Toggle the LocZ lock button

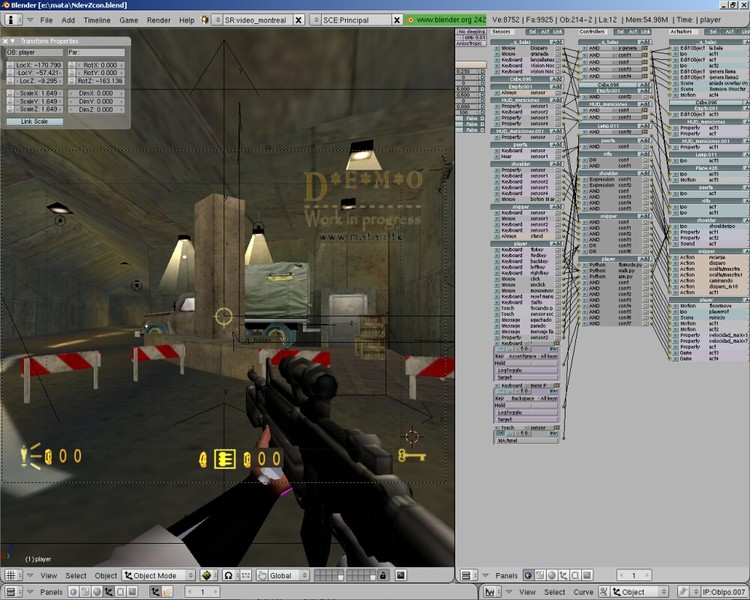tap(10, 80)
